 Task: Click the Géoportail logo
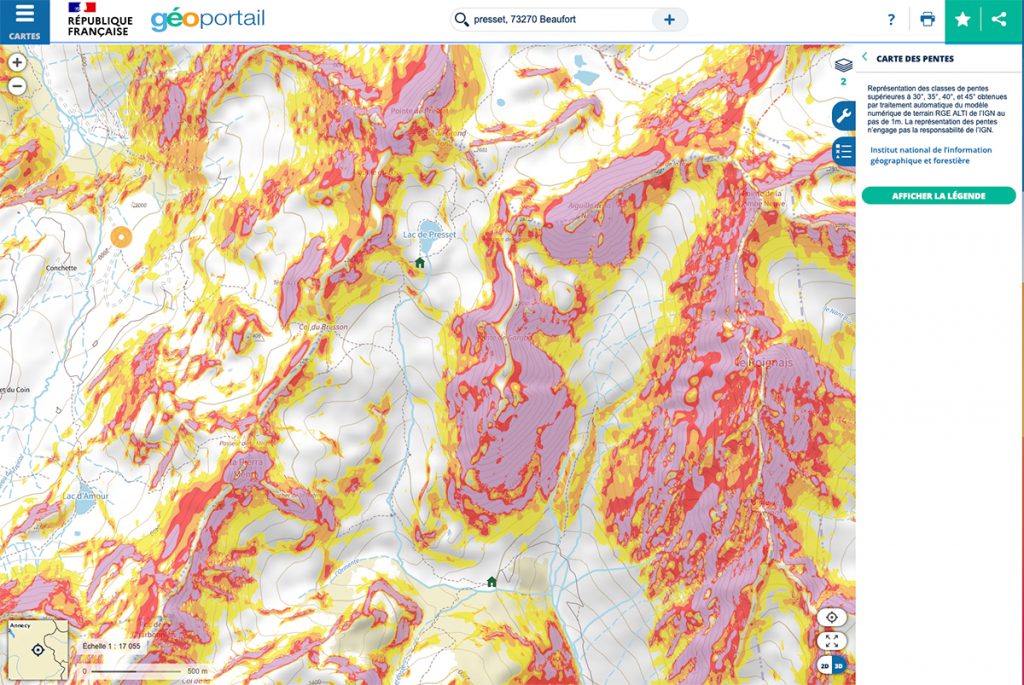click(208, 19)
